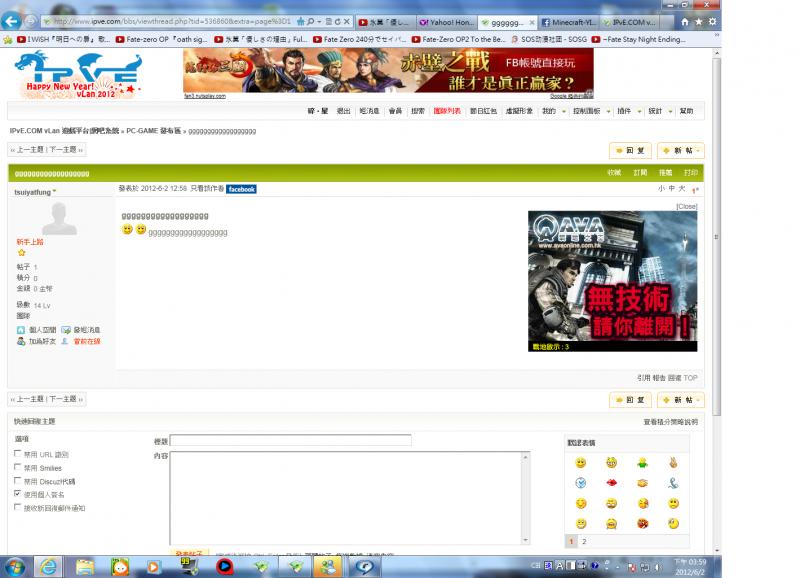
Task: Insert the handshake emoticon
Action: point(642,483)
